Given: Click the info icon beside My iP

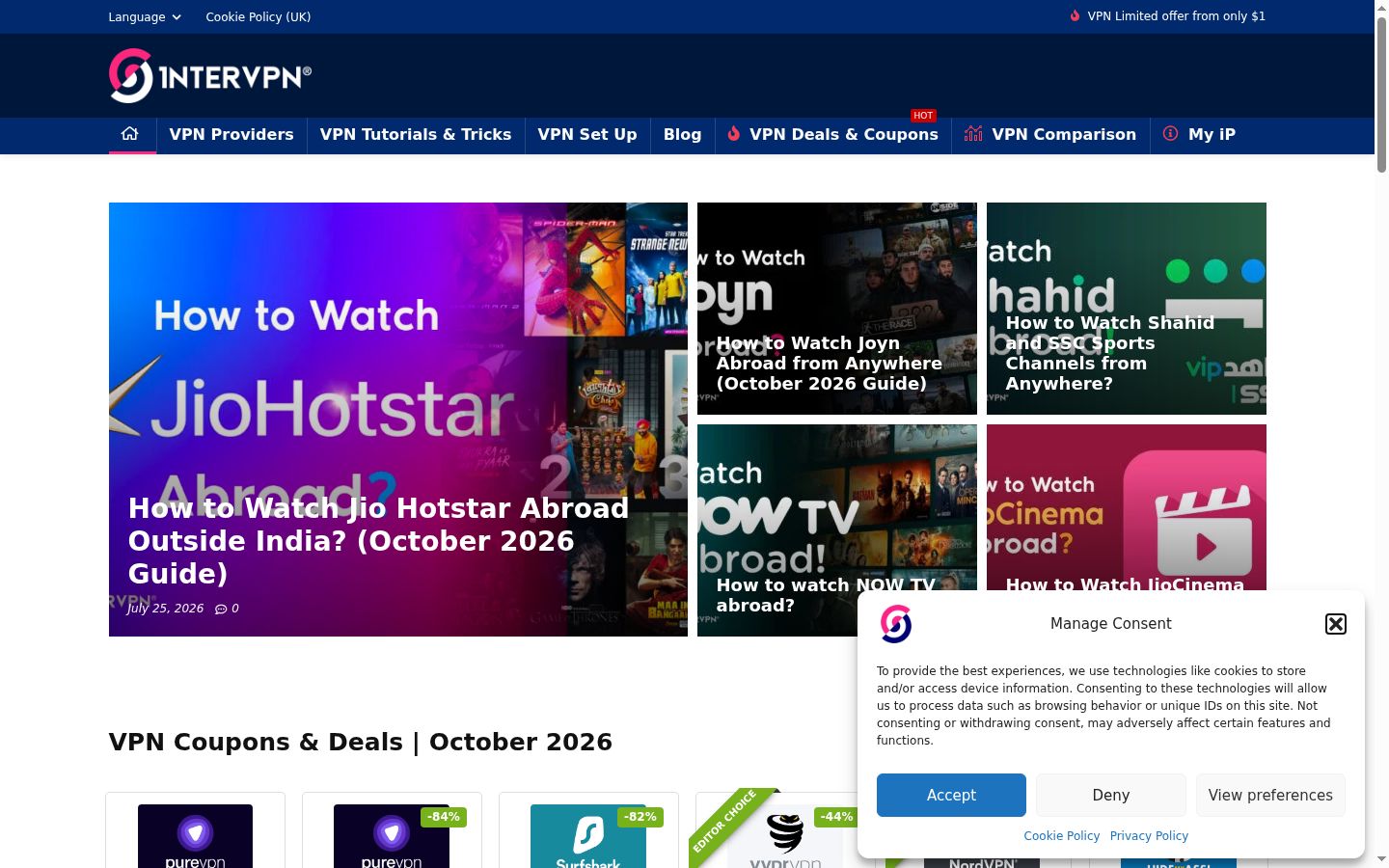Looking at the screenshot, I should point(1170,134).
